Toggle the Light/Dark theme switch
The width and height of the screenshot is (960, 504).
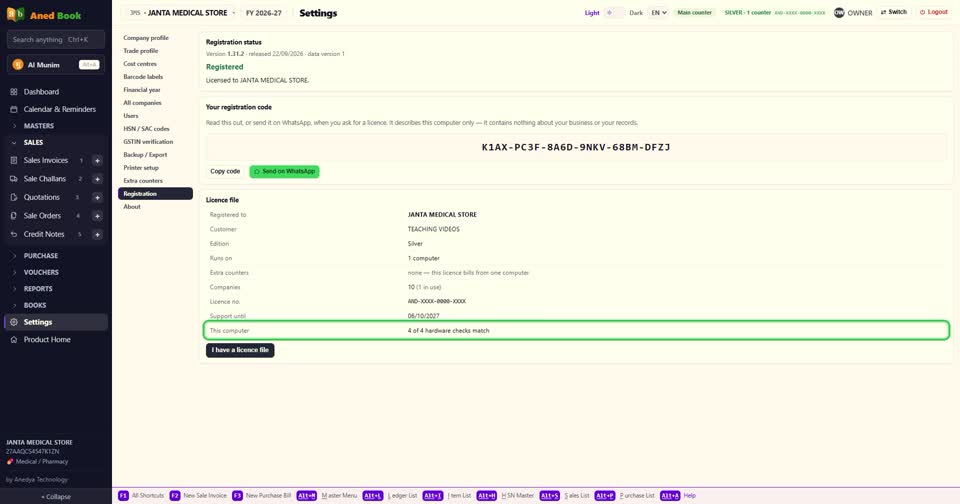point(614,12)
